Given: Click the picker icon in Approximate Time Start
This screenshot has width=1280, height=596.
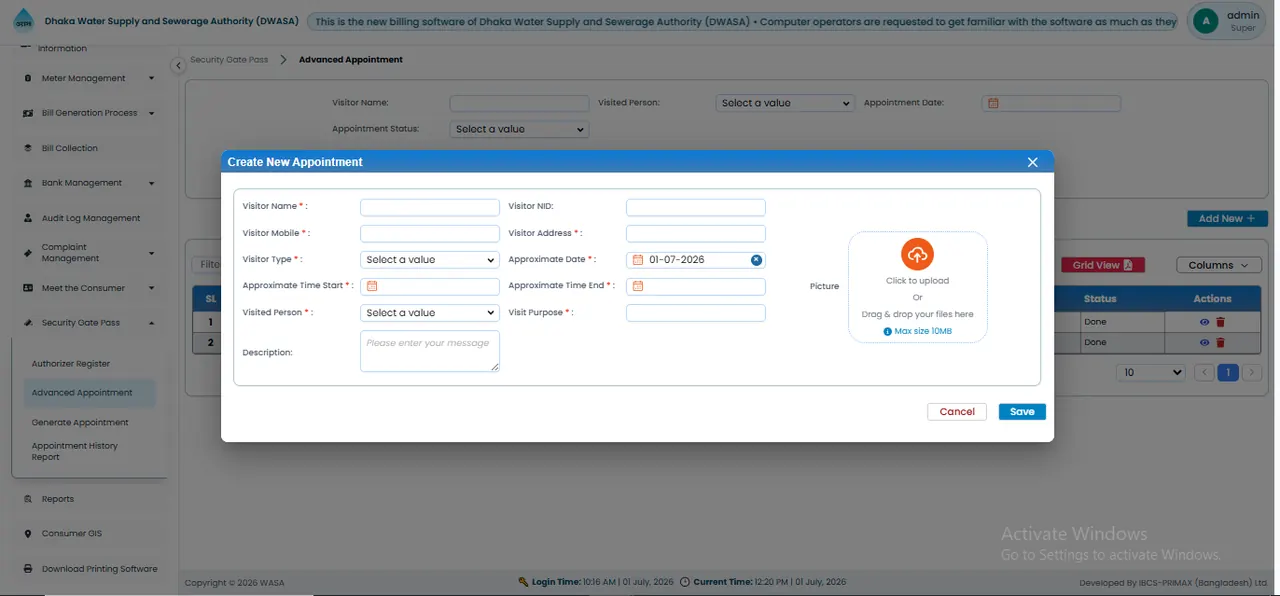Looking at the screenshot, I should click(372, 286).
